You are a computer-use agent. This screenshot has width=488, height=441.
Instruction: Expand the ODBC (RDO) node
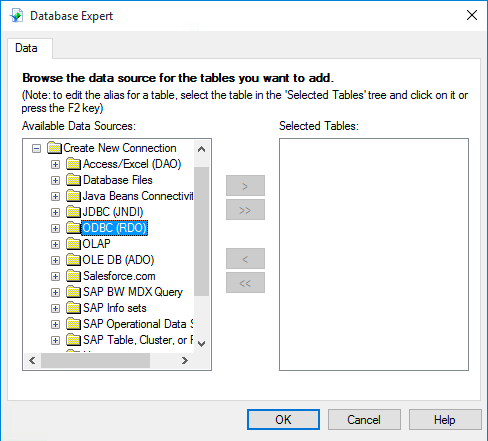click(55, 228)
